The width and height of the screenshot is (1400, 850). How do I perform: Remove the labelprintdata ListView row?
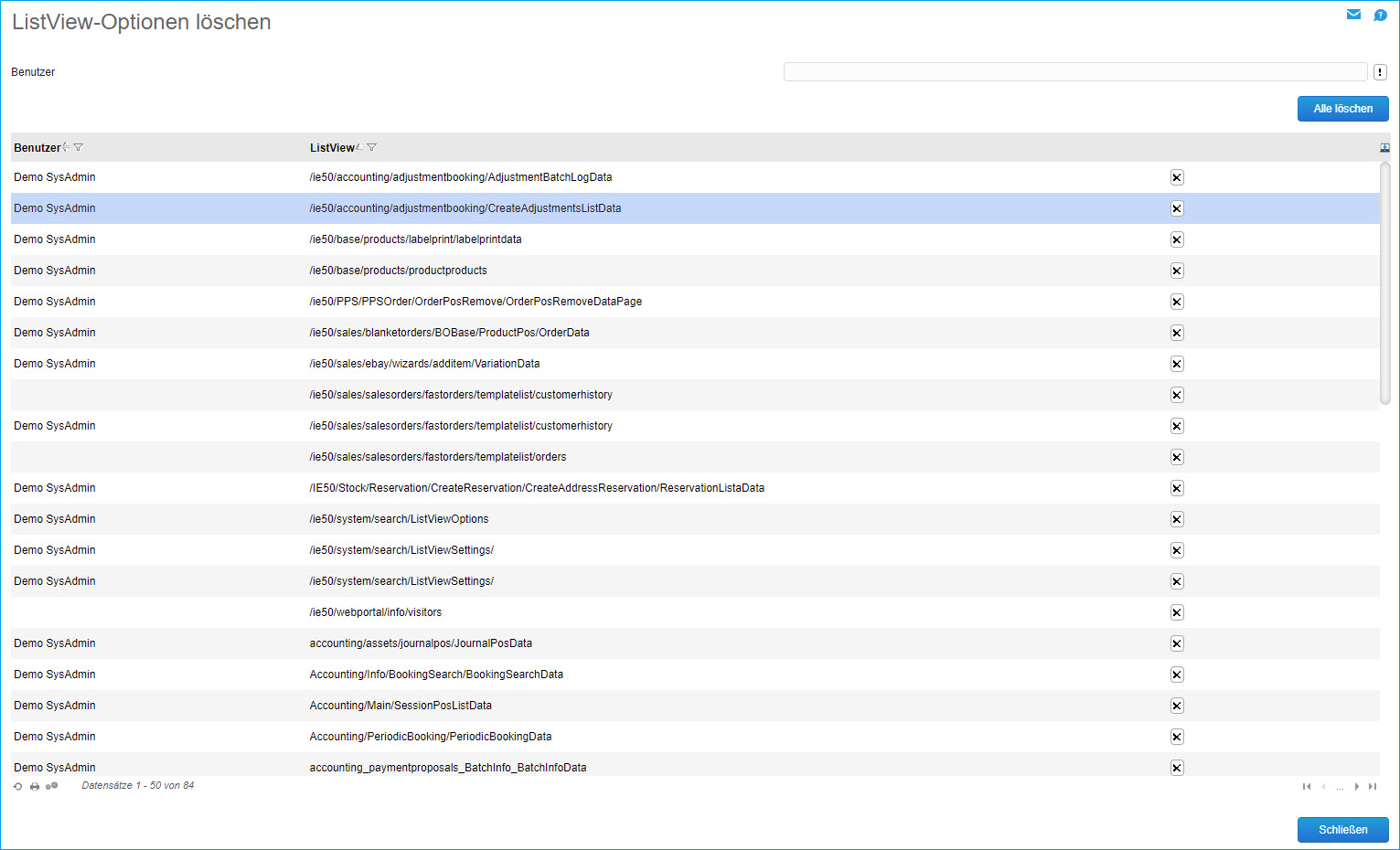point(1177,239)
